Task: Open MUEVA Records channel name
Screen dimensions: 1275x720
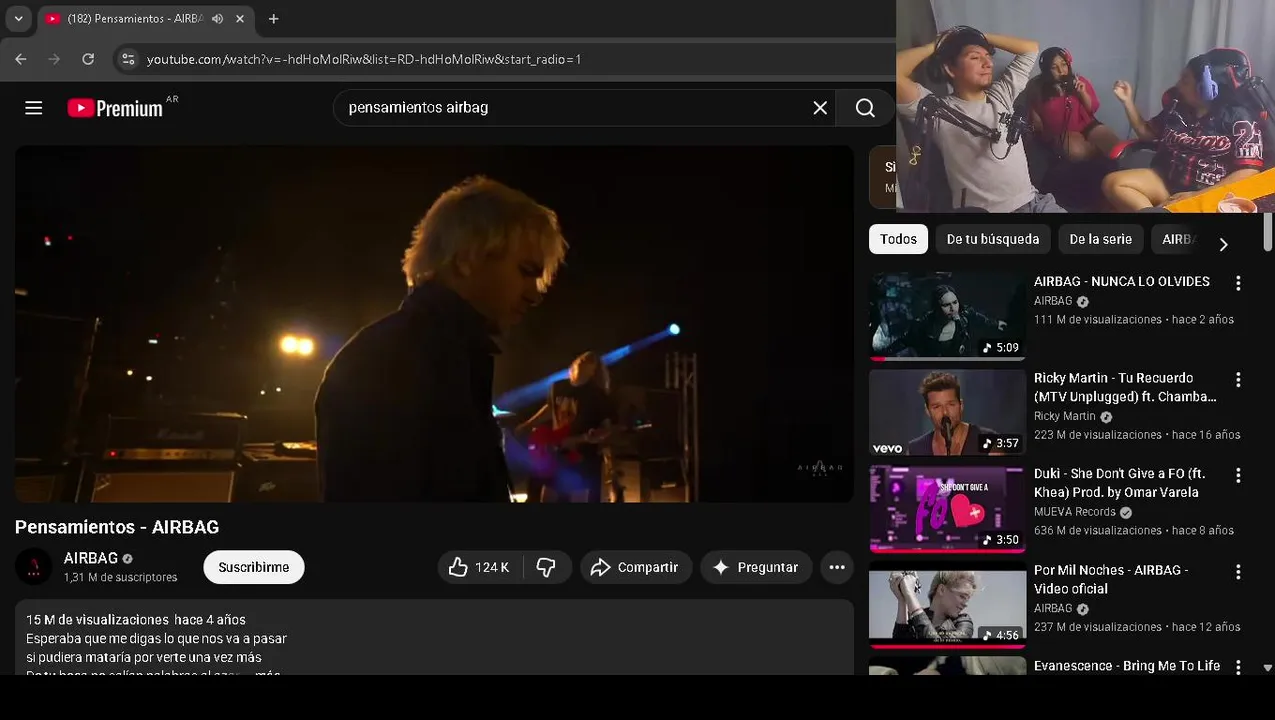Action: coord(1074,512)
